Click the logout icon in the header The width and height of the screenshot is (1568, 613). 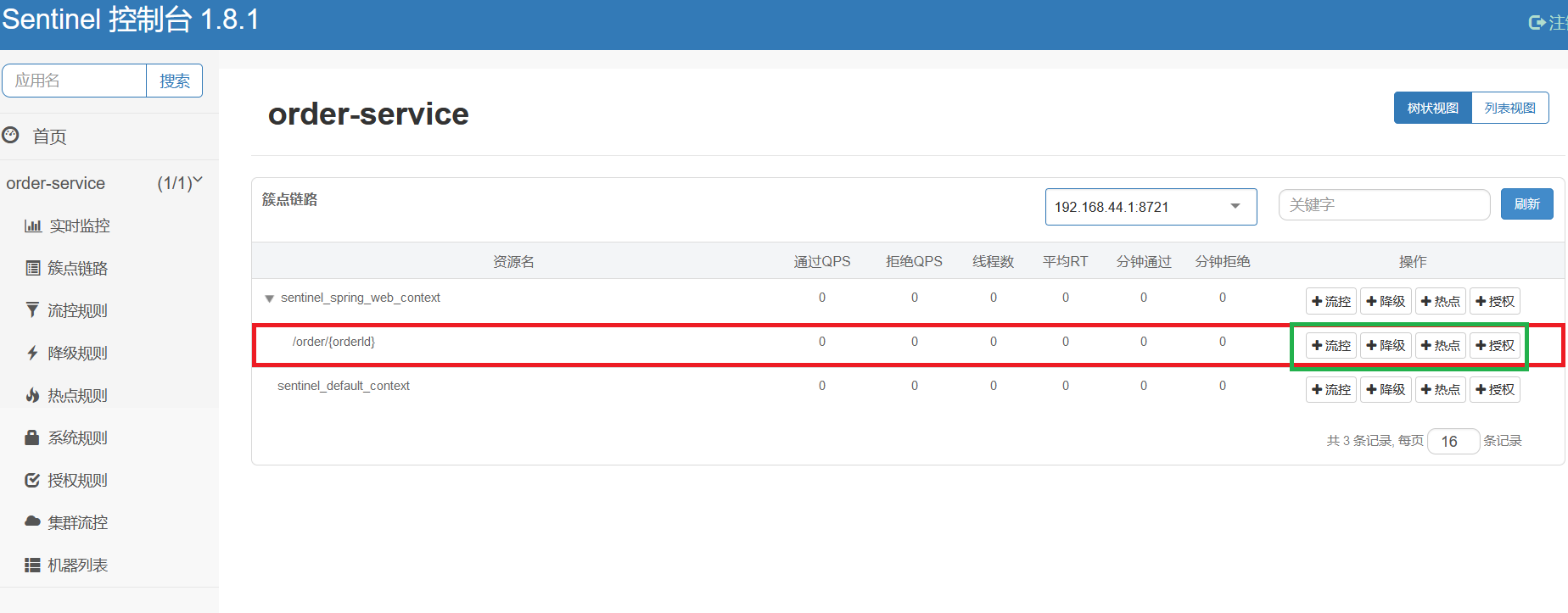click(1537, 23)
